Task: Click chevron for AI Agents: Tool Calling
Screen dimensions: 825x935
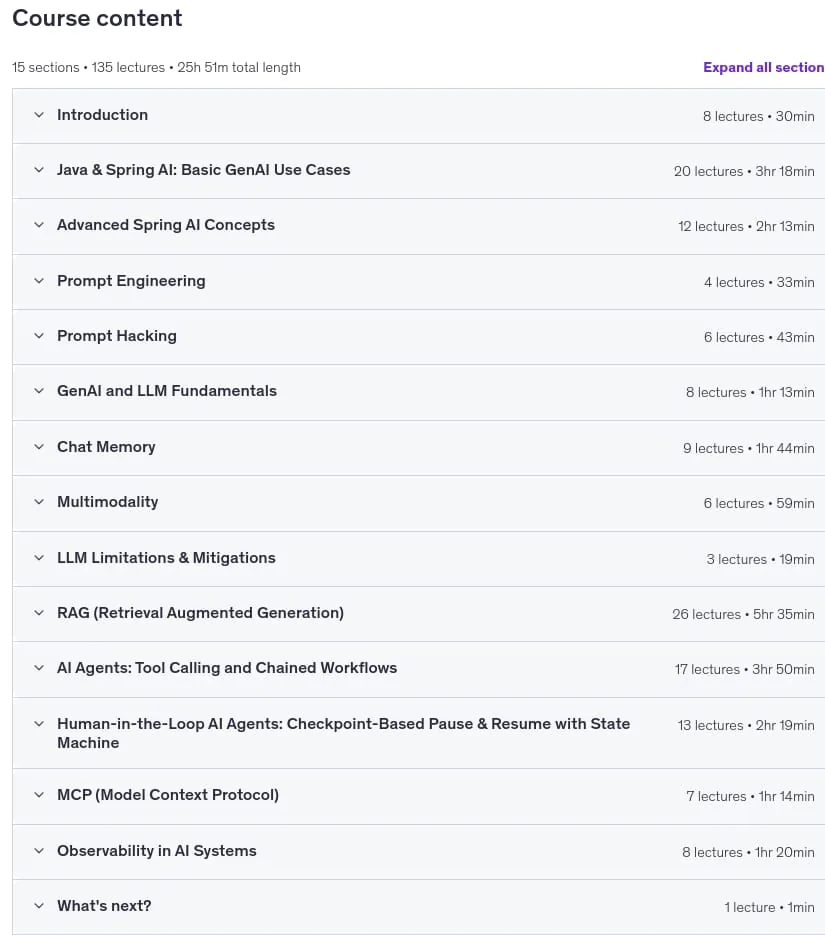Action: [x=39, y=668]
